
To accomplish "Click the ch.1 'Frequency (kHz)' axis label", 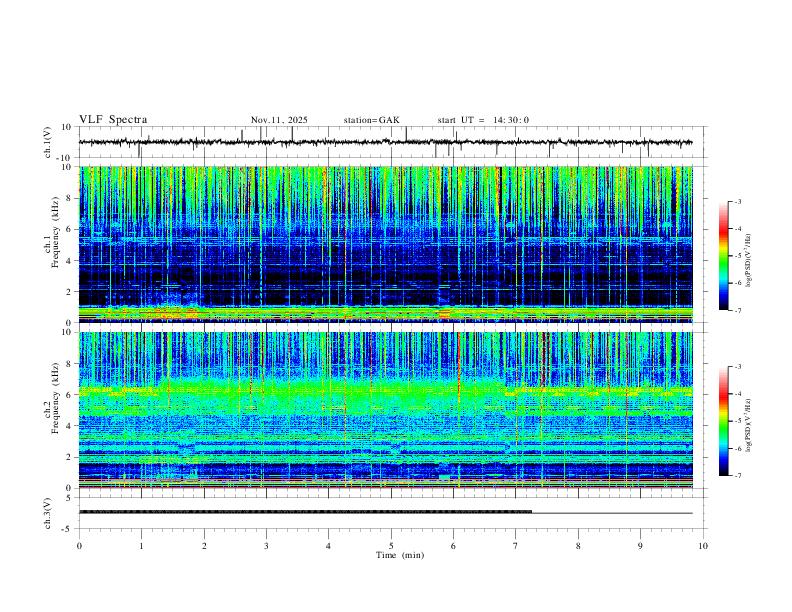I will pos(55,232).
